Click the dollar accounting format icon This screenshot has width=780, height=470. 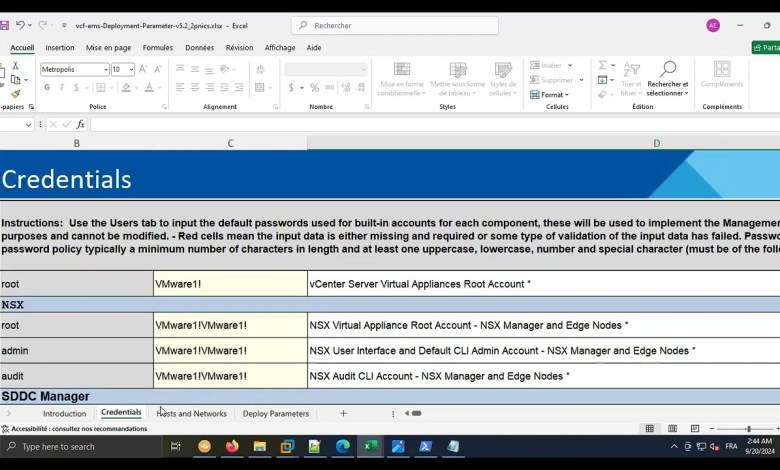click(291, 88)
